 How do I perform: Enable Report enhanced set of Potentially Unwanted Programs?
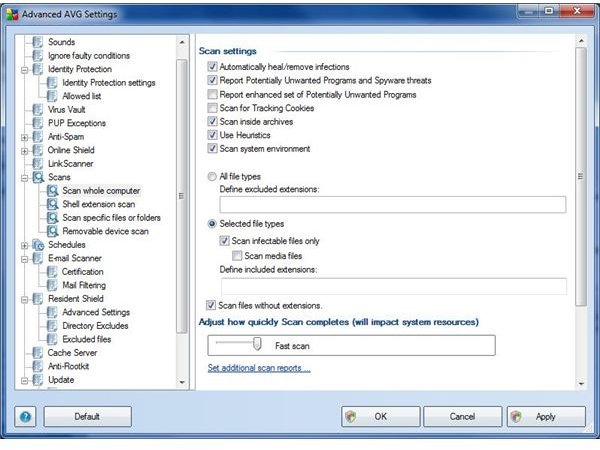(212, 94)
